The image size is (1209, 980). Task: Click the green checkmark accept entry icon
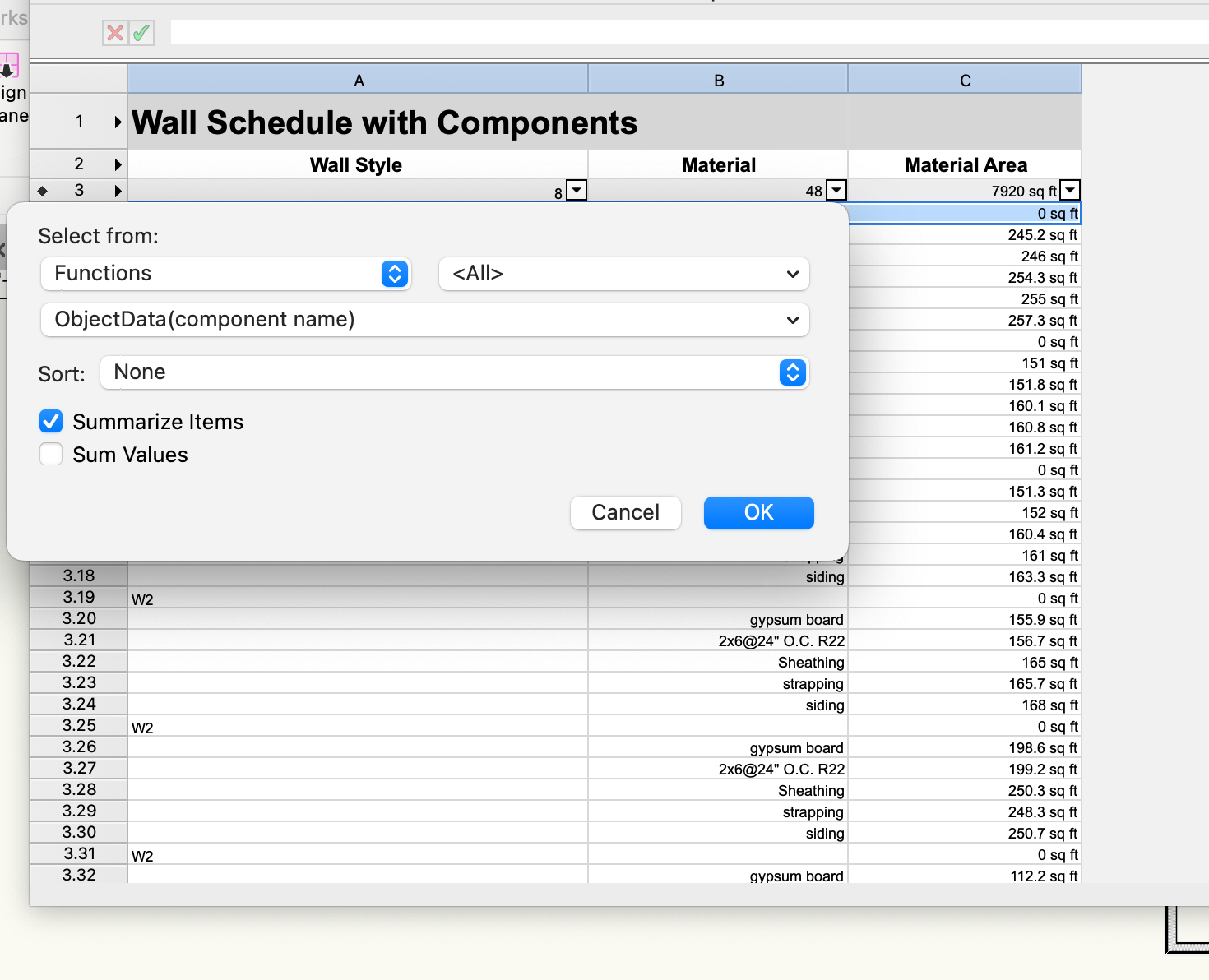[141, 33]
